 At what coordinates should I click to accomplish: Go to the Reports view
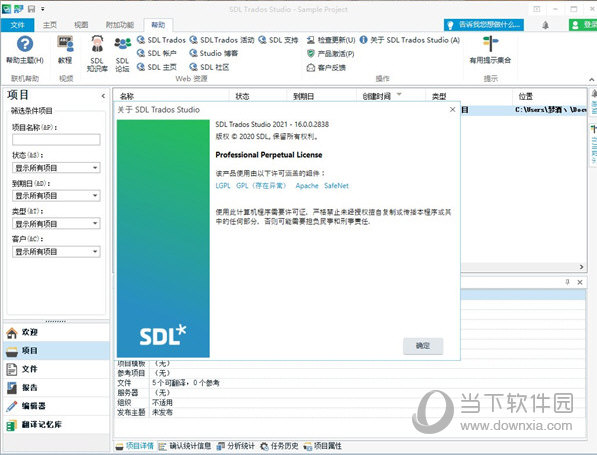56,388
